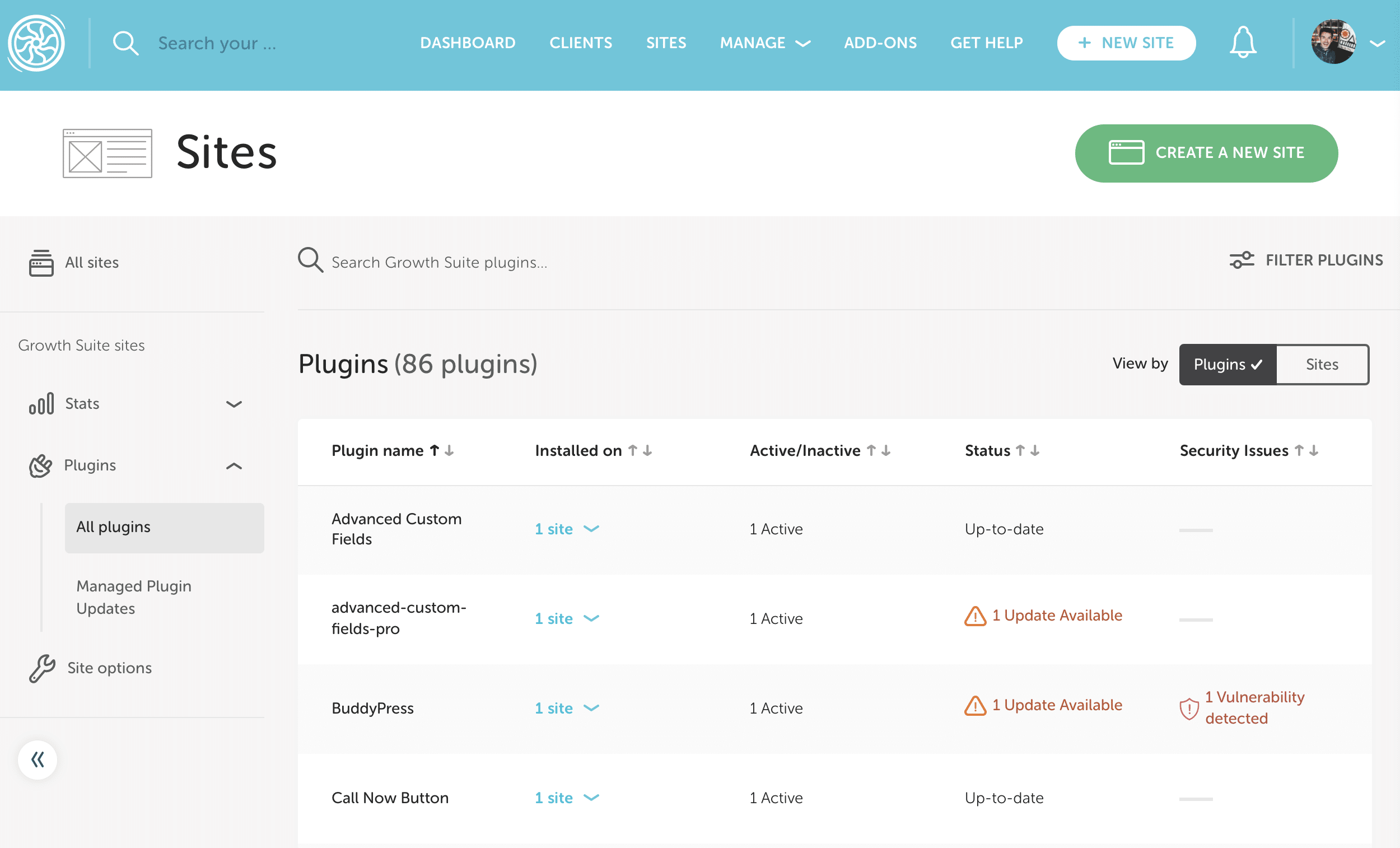Viewport: 1400px width, 848px height.
Task: Open Filter Plugins sliders icon
Action: [x=1242, y=260]
